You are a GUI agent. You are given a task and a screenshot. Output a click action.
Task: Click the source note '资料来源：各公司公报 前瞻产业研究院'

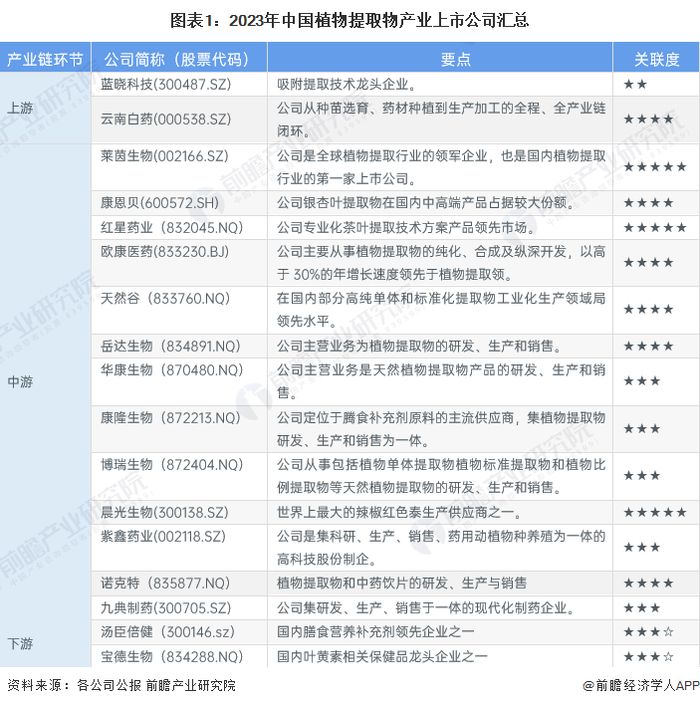coord(121,685)
